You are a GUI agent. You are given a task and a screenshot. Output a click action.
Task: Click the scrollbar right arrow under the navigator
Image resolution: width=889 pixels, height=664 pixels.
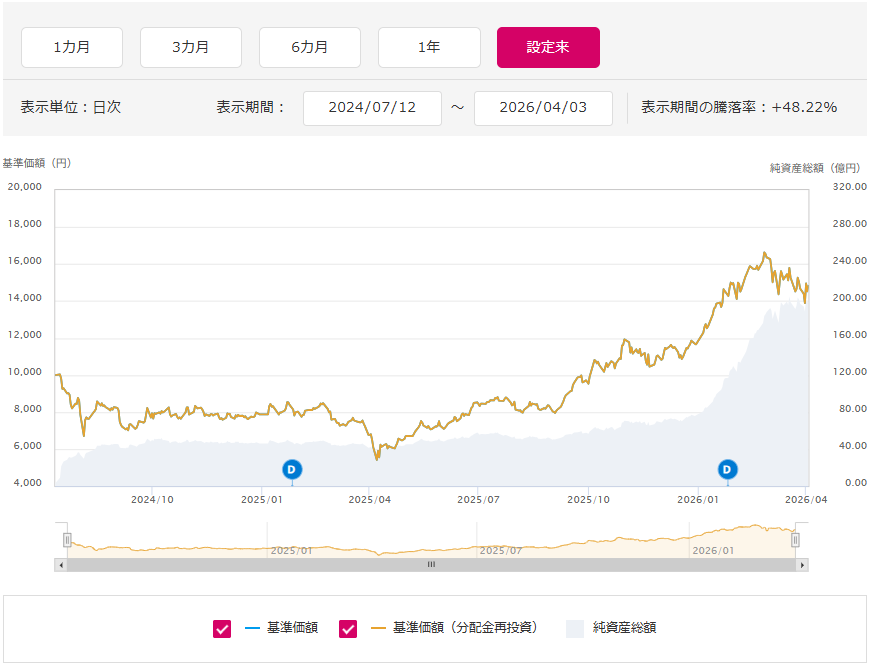pos(801,565)
